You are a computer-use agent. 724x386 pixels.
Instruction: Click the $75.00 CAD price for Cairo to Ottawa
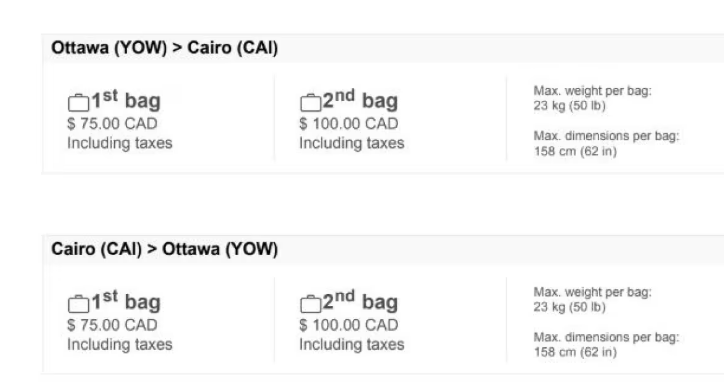tap(112, 325)
